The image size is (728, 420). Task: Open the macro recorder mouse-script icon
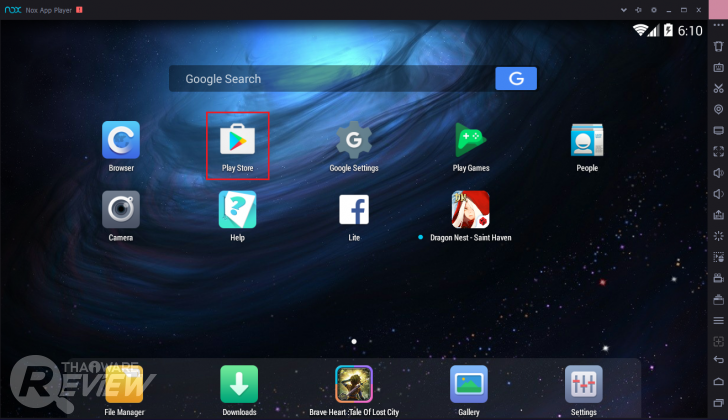click(718, 257)
